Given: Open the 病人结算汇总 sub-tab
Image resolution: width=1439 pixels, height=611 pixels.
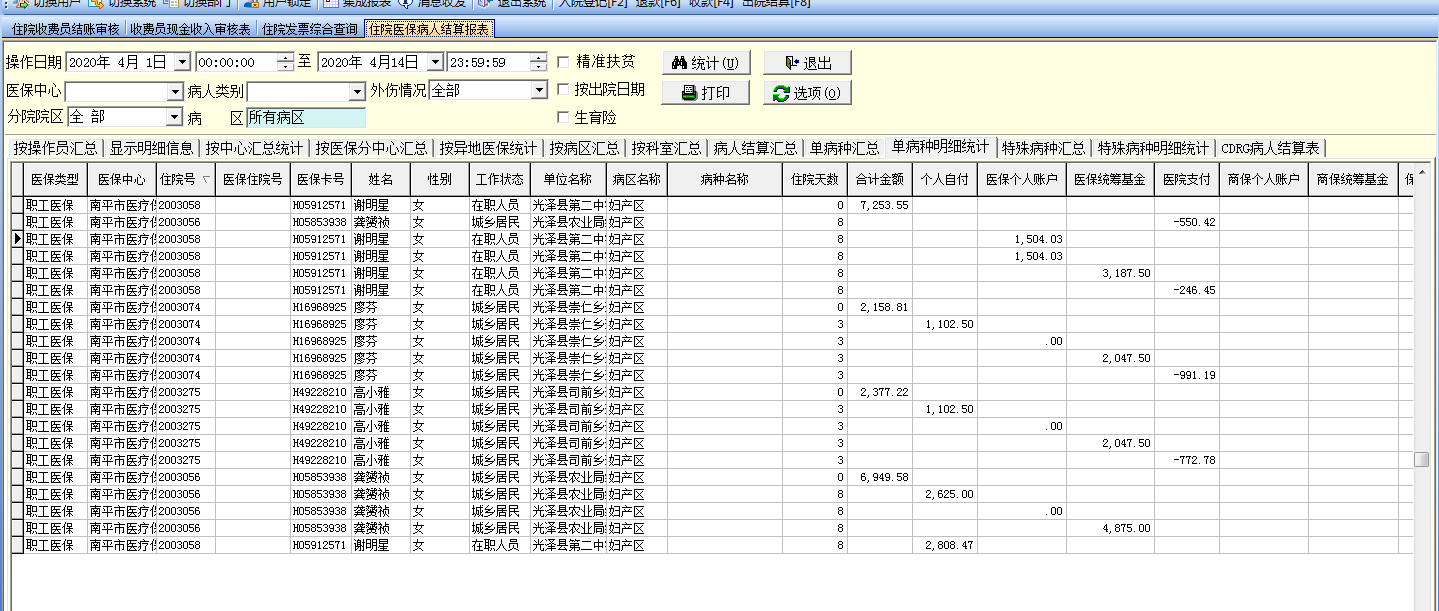Looking at the screenshot, I should click(755, 148).
